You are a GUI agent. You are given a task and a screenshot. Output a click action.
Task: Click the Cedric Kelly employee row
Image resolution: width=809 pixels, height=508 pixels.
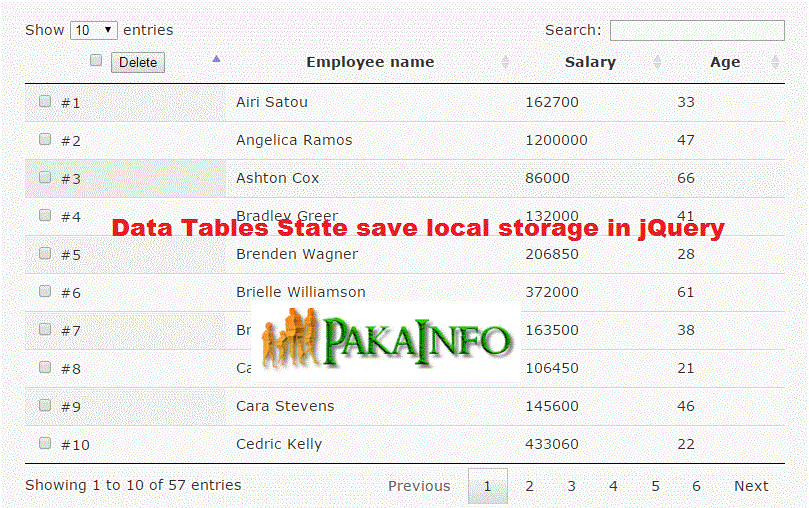(279, 444)
